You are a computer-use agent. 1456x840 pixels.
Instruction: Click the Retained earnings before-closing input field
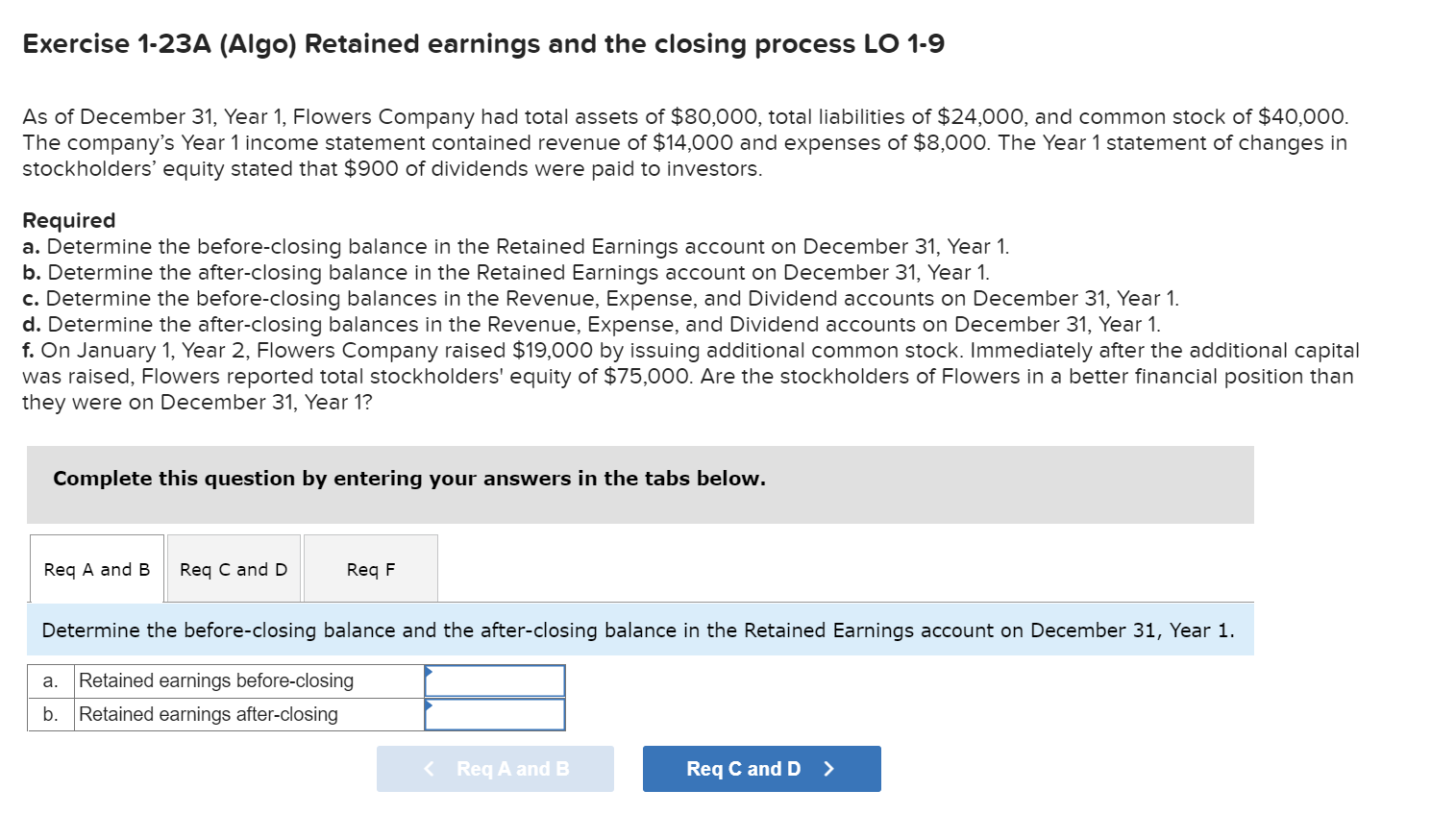pyautogui.click(x=495, y=680)
